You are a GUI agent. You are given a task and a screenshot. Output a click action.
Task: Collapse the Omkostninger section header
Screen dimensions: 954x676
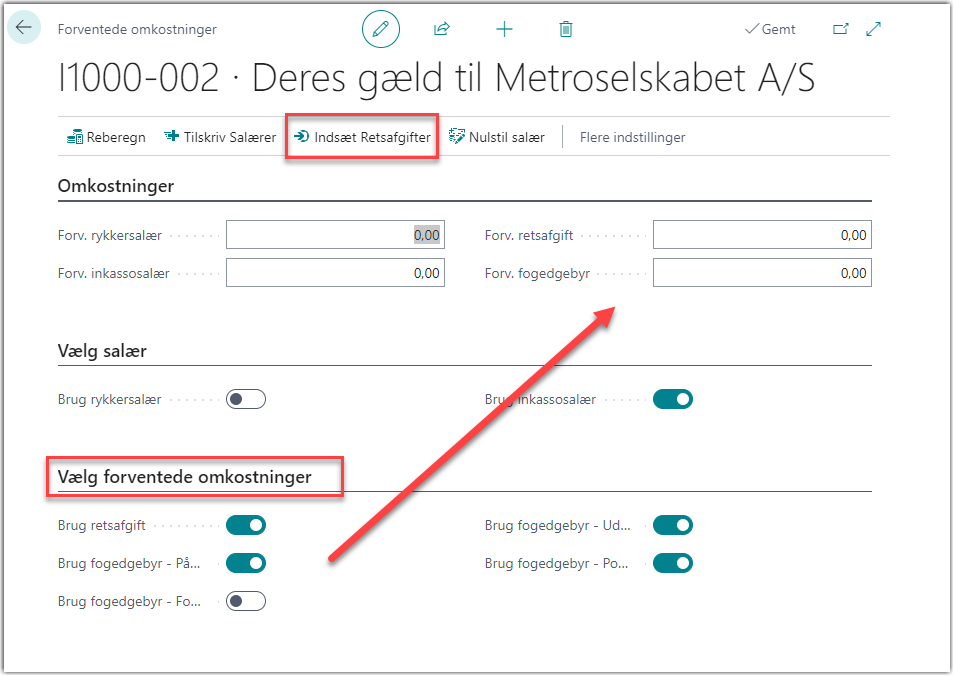click(116, 186)
